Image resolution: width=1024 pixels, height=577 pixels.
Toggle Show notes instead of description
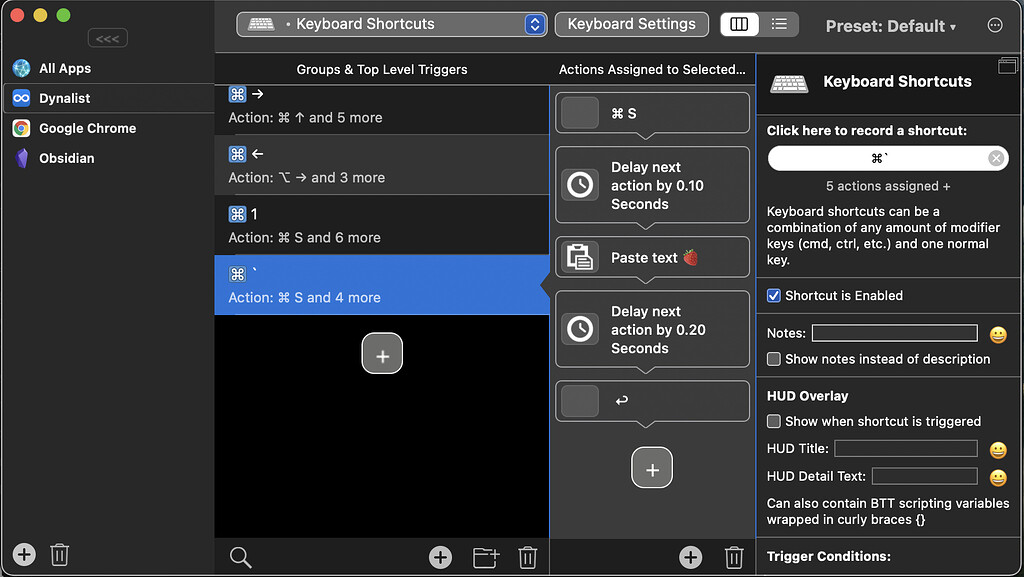click(771, 359)
